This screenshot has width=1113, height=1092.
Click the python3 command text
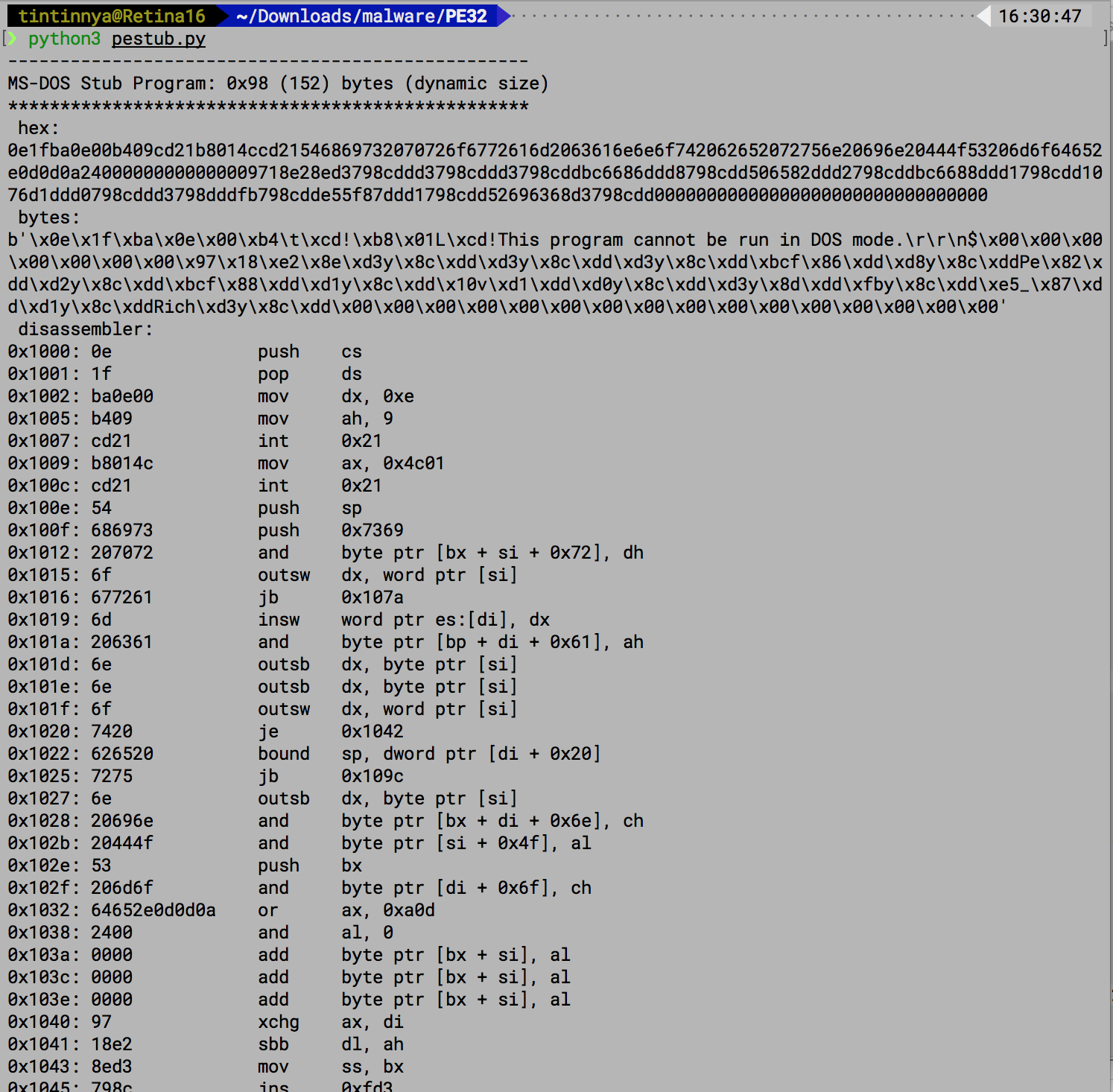pyautogui.click(x=64, y=39)
